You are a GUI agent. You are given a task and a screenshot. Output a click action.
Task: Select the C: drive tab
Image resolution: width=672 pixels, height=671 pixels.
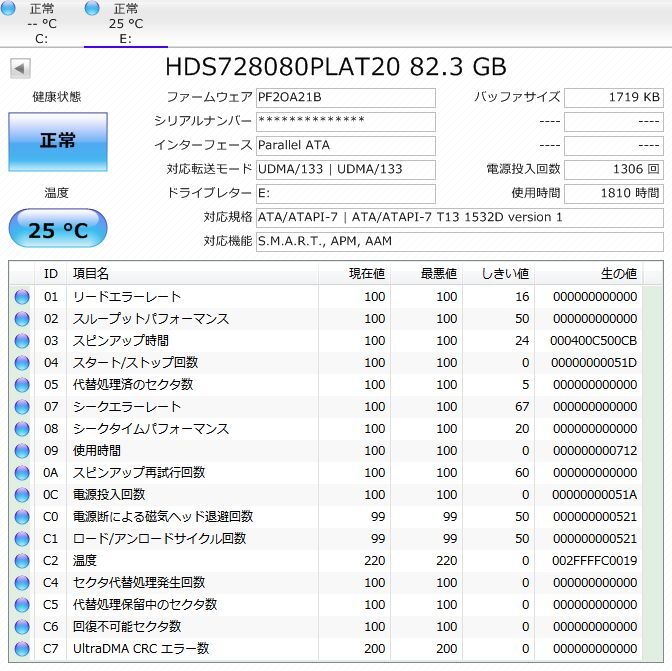click(x=41, y=23)
